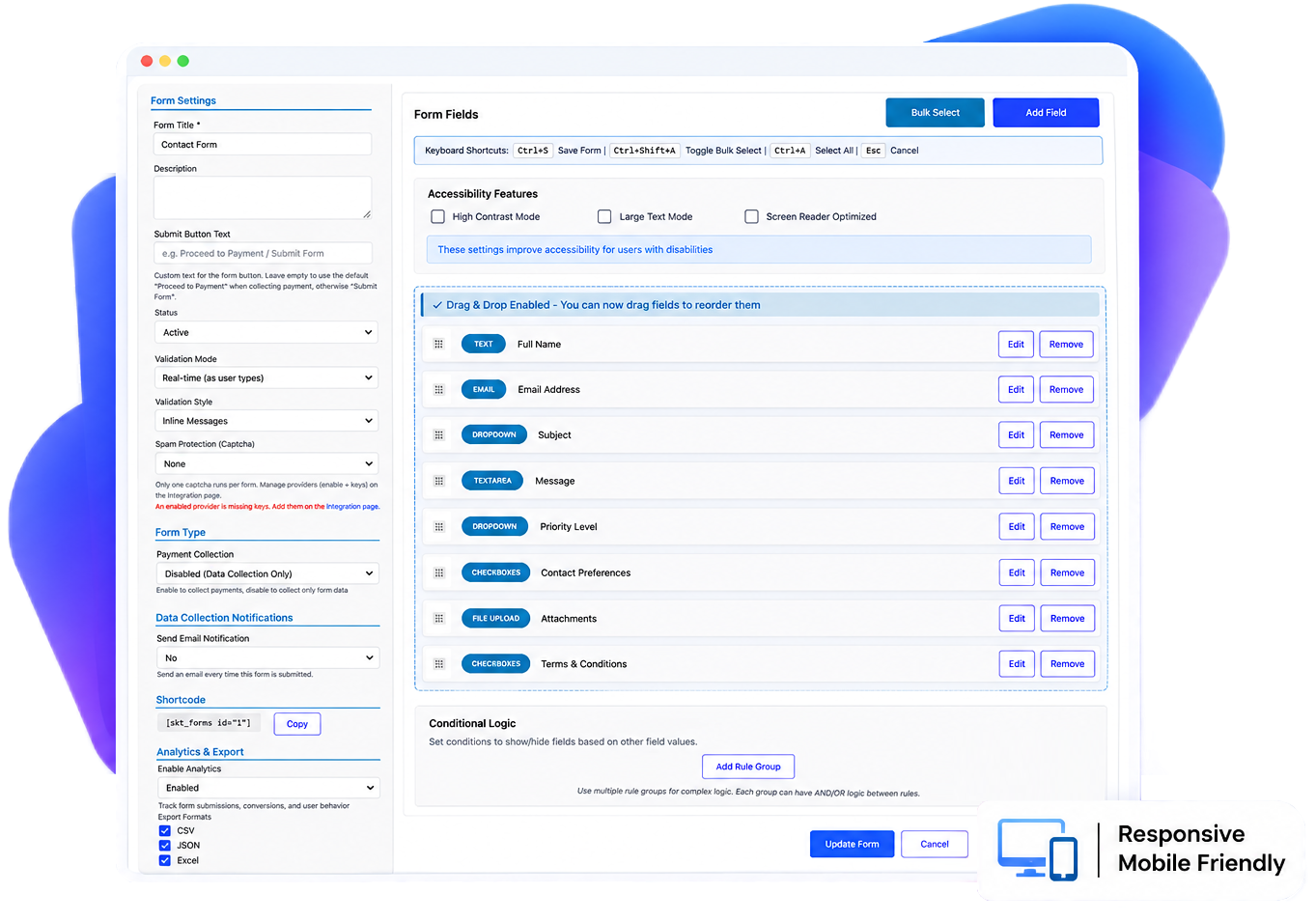Grab the drag handle for Full Name field
Viewport: 1316px width, 921px height.
click(x=438, y=344)
